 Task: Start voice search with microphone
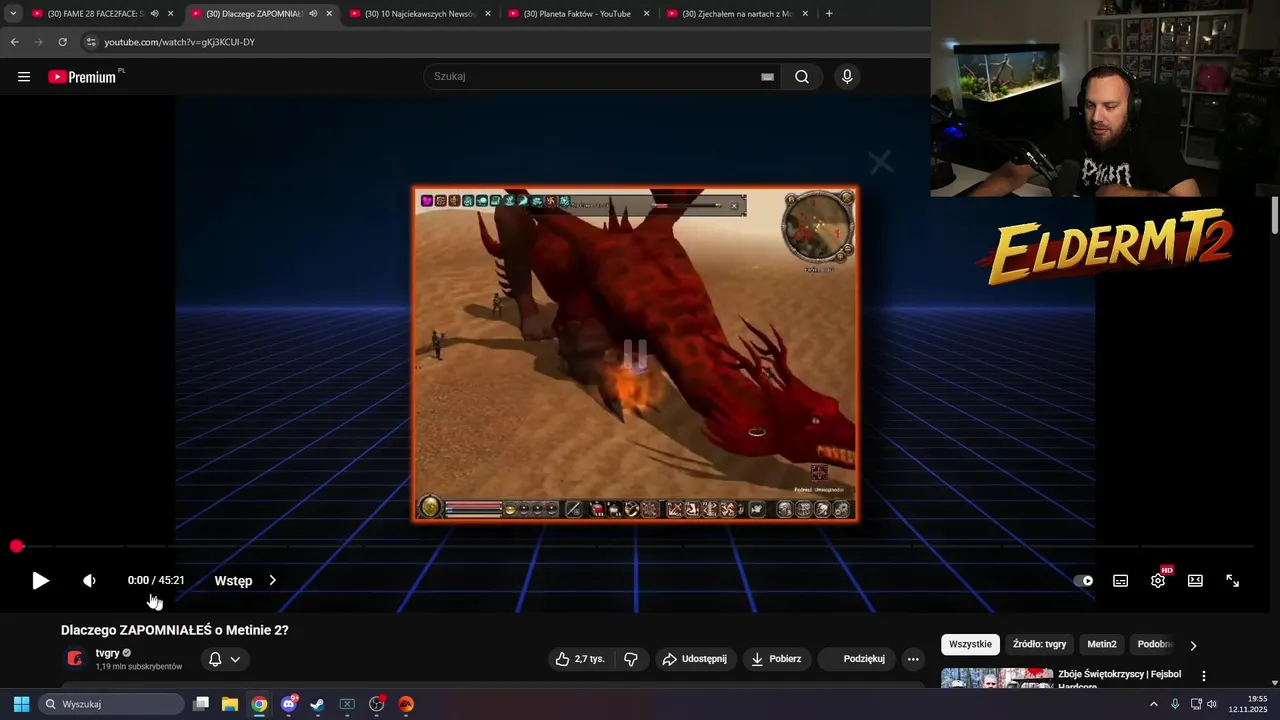coord(847,77)
